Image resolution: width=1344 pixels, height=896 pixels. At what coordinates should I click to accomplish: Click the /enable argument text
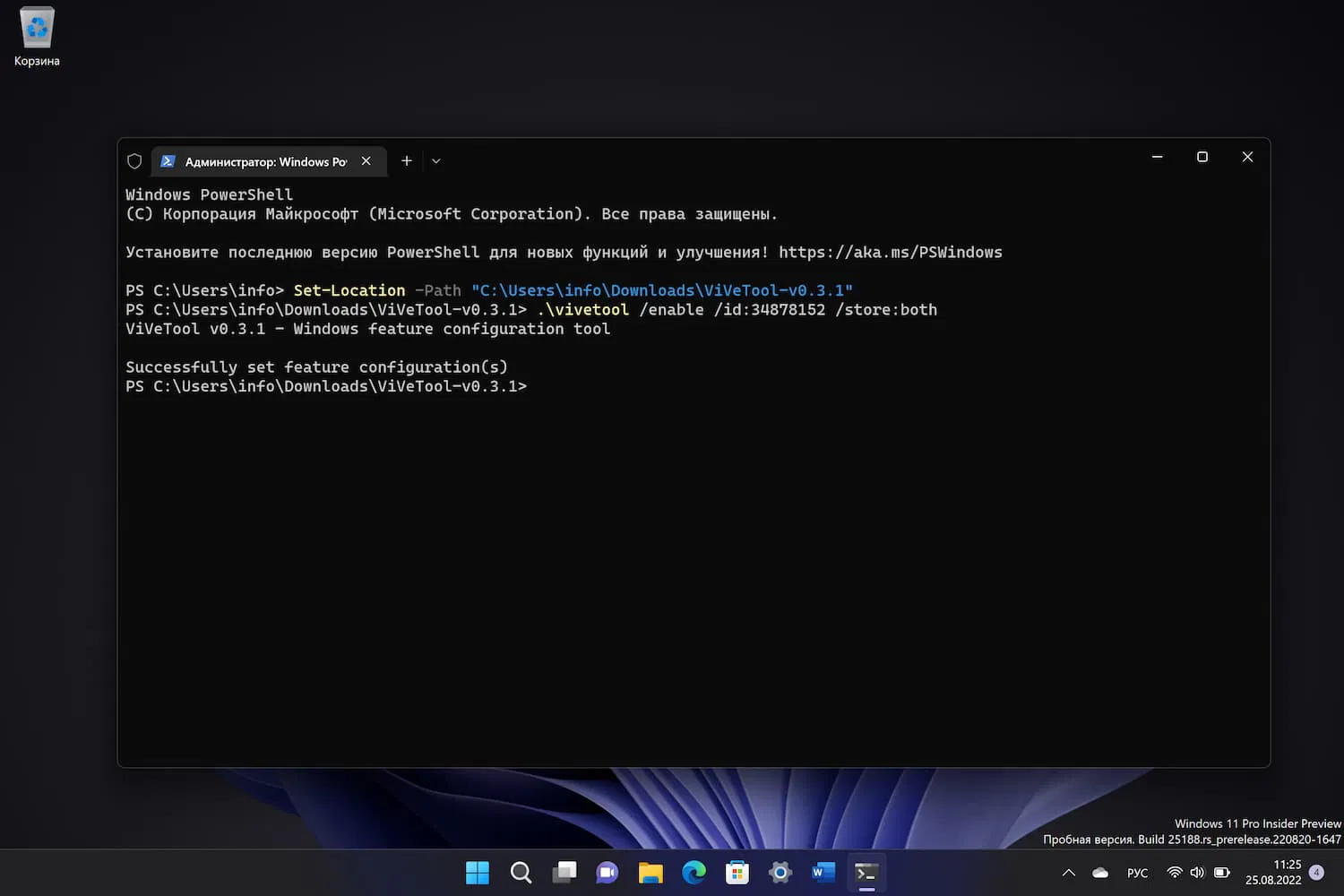click(x=672, y=310)
